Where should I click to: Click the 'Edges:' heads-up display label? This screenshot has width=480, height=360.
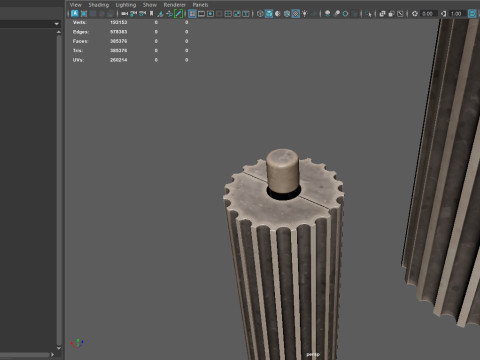click(81, 32)
